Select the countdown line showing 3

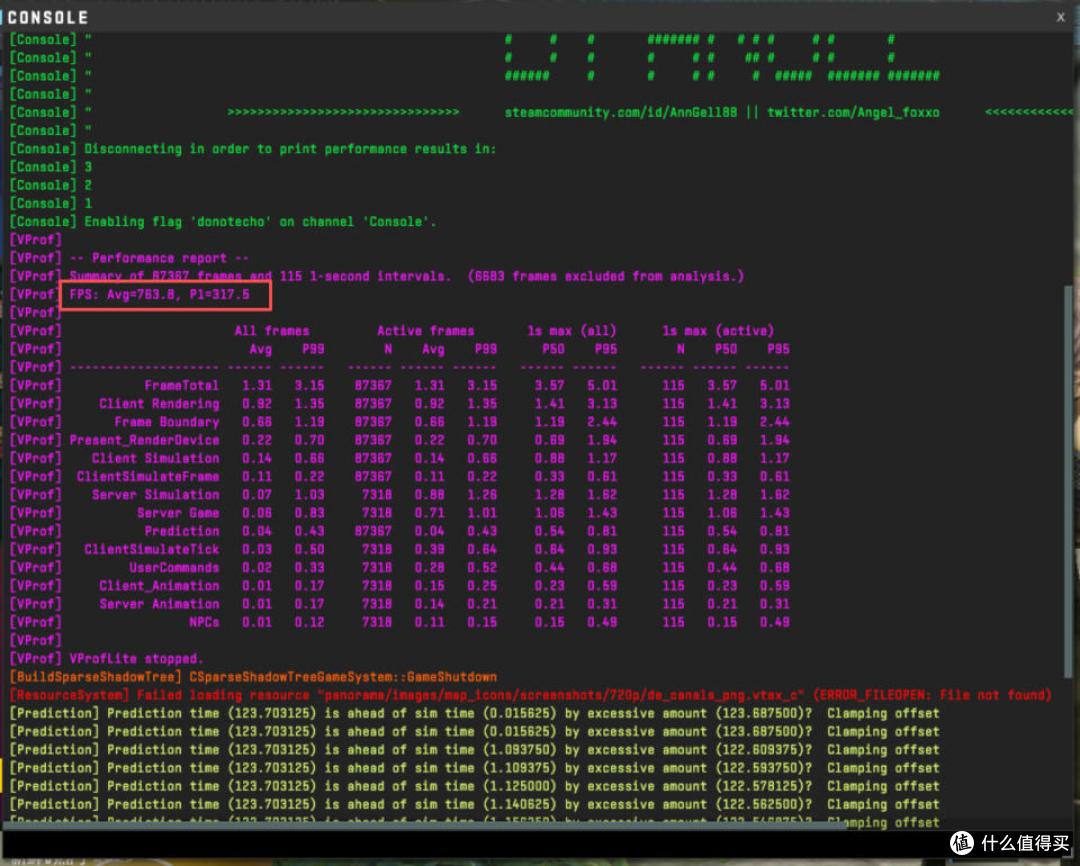click(x=51, y=167)
